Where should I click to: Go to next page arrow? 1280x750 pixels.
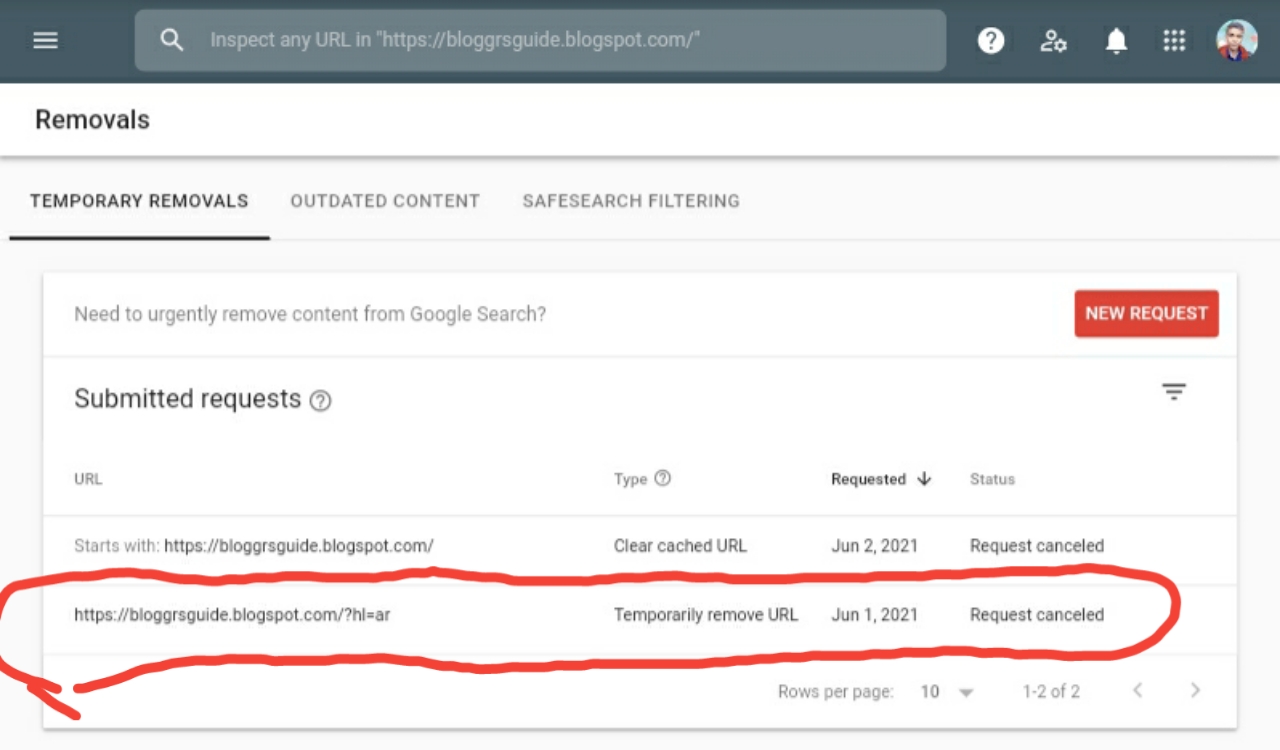click(1195, 691)
